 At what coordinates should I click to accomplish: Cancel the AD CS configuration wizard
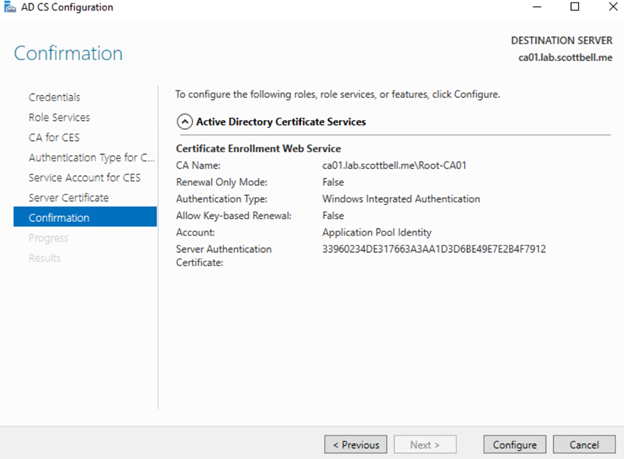(x=584, y=444)
